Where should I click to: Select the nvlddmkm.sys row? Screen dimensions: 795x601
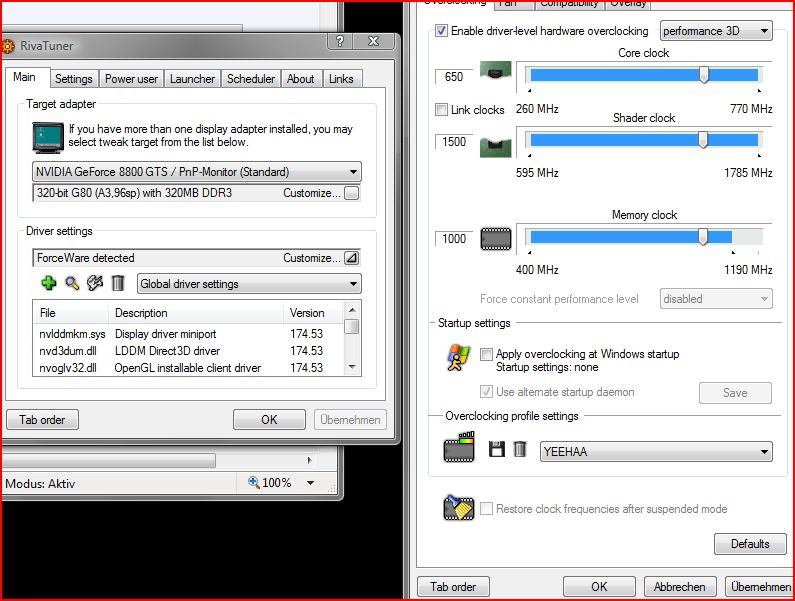188,334
